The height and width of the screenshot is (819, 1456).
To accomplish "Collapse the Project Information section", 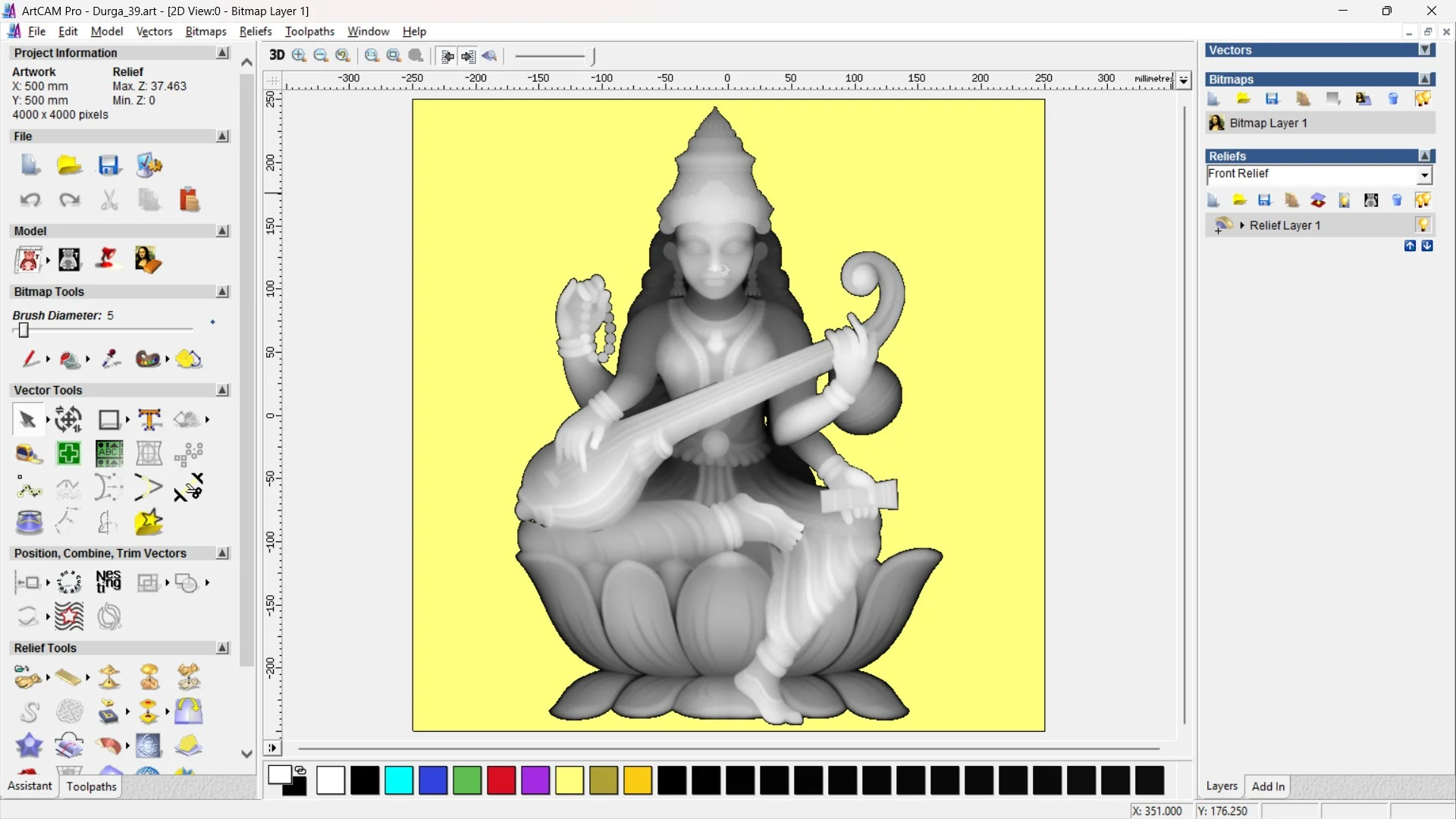I will coord(222,53).
